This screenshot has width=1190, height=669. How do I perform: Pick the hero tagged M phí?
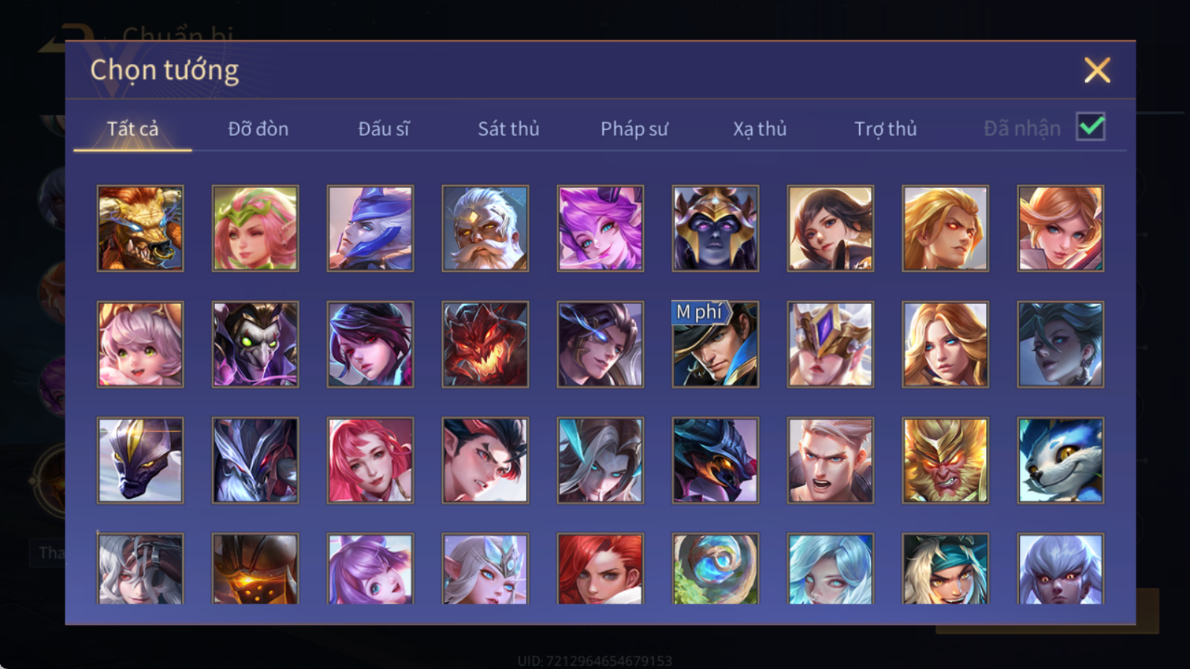pyautogui.click(x=716, y=344)
